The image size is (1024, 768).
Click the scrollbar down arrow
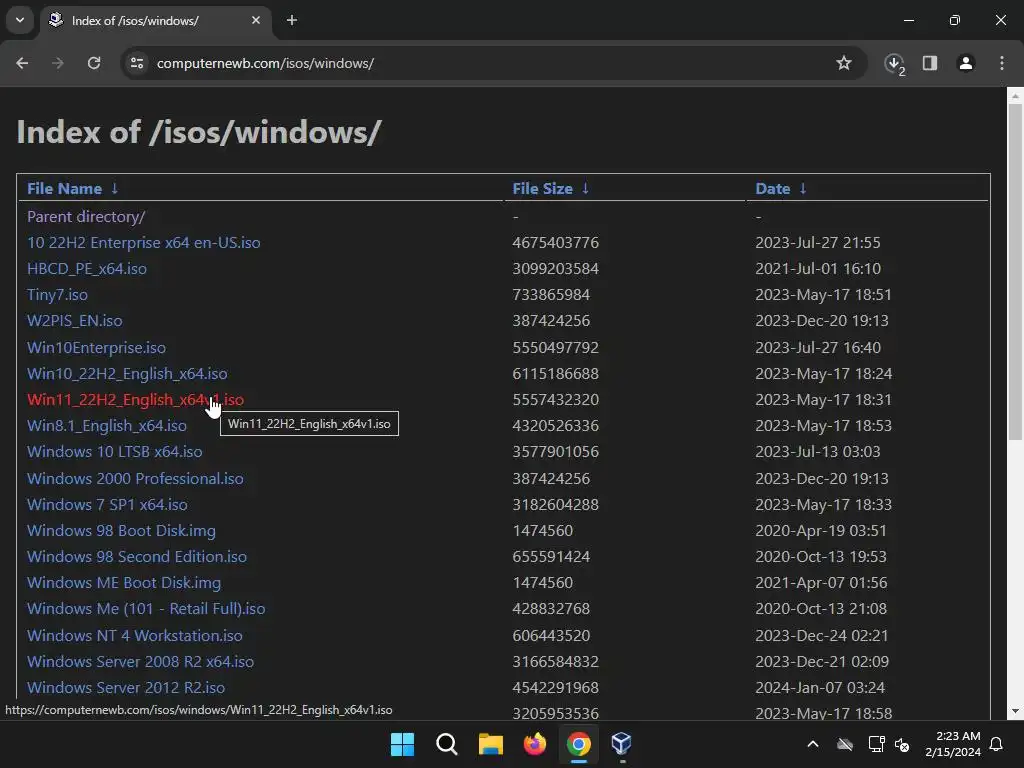tap(1015, 711)
